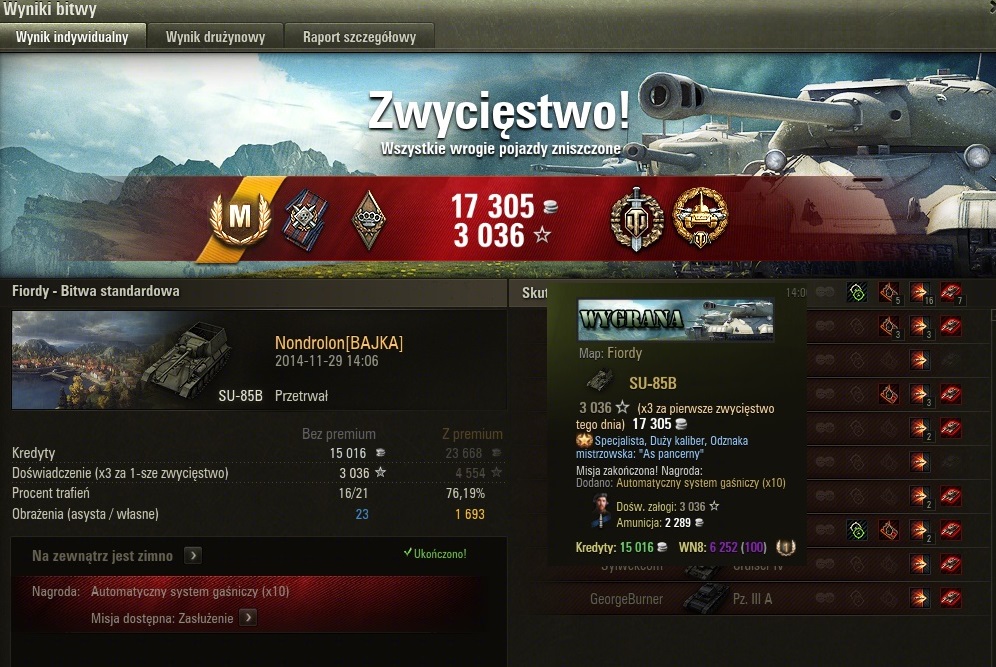Open the "Raport szczegółowy" tab

(360, 37)
